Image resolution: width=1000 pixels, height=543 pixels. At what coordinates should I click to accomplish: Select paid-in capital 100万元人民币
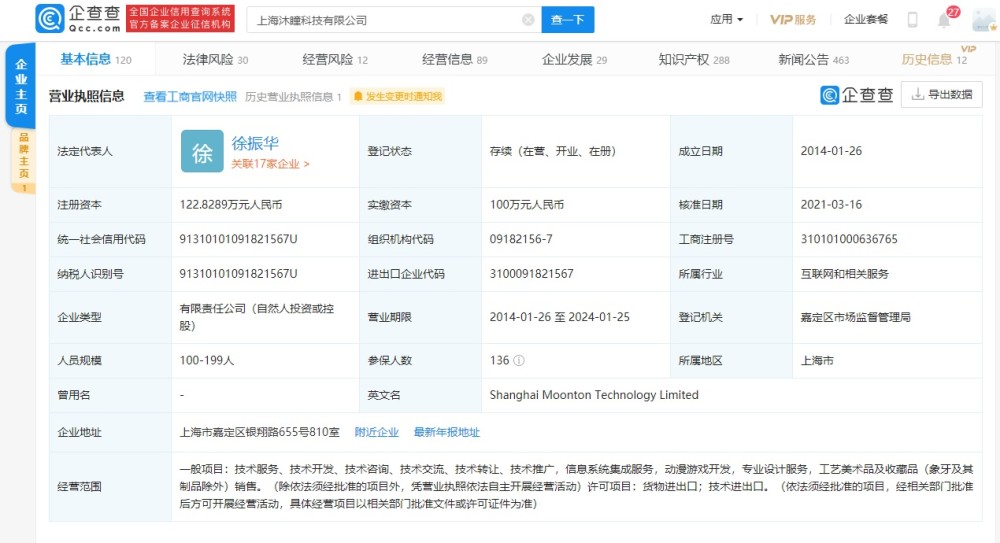pyautogui.click(x=527, y=205)
